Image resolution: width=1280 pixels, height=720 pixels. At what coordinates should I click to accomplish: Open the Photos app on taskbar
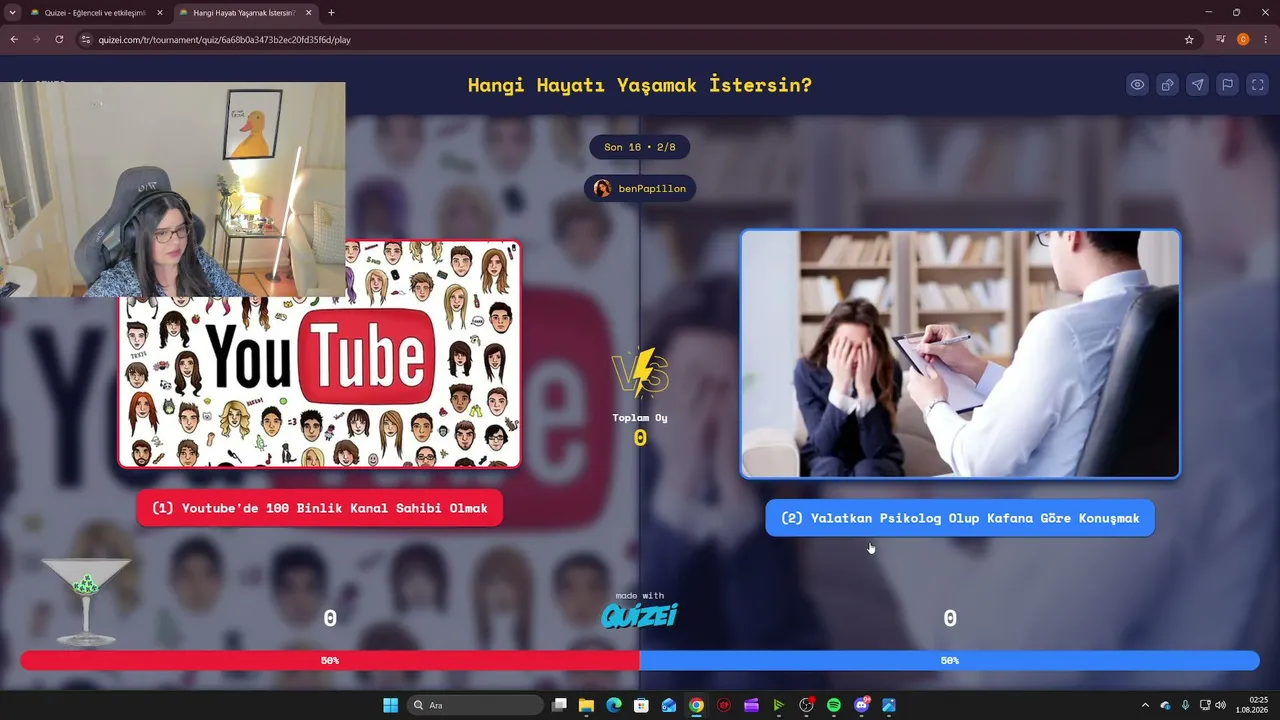click(x=888, y=705)
